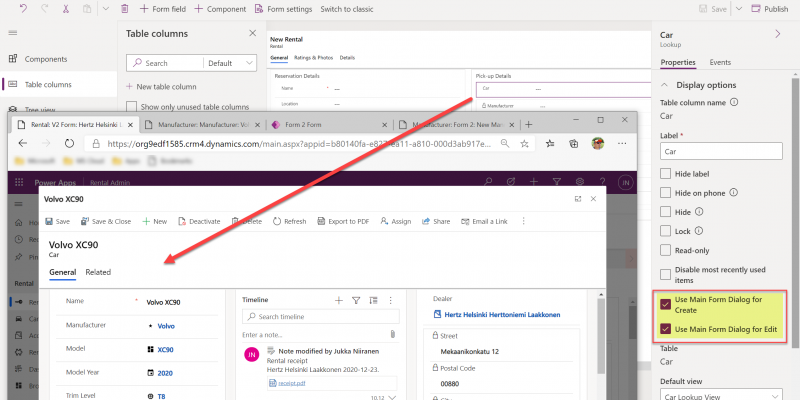This screenshot has width=800, height=400.
Task: Select the Ratings & Photos form tab
Action: click(x=313, y=58)
